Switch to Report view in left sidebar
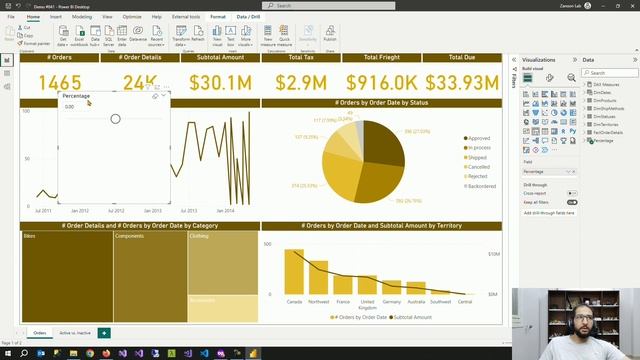This screenshot has height=360, width=640. (7, 60)
